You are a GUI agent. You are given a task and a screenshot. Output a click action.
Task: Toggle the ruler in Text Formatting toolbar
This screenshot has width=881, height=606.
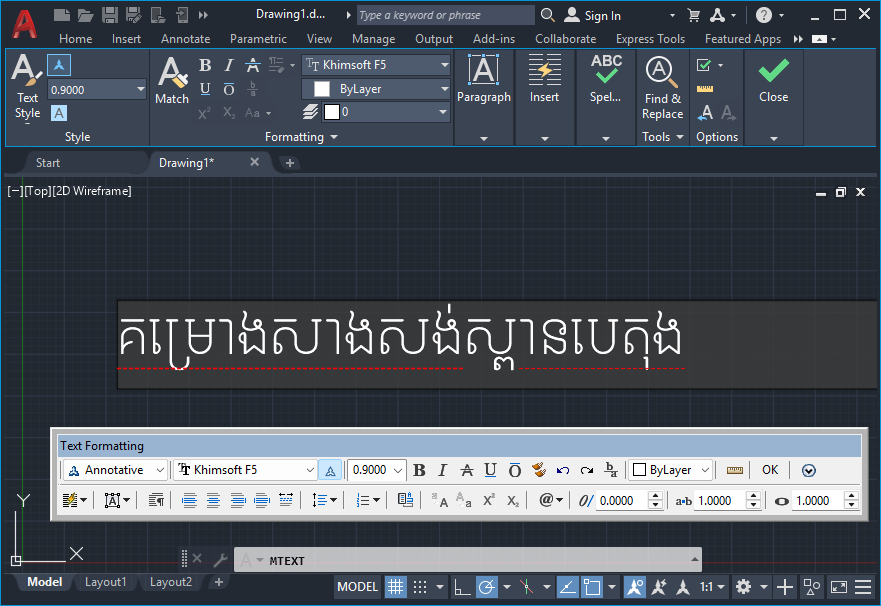point(735,468)
